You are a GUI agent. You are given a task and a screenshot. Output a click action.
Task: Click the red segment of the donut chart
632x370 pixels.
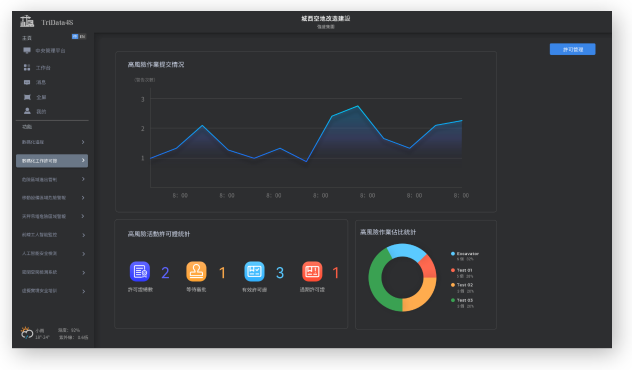click(429, 267)
